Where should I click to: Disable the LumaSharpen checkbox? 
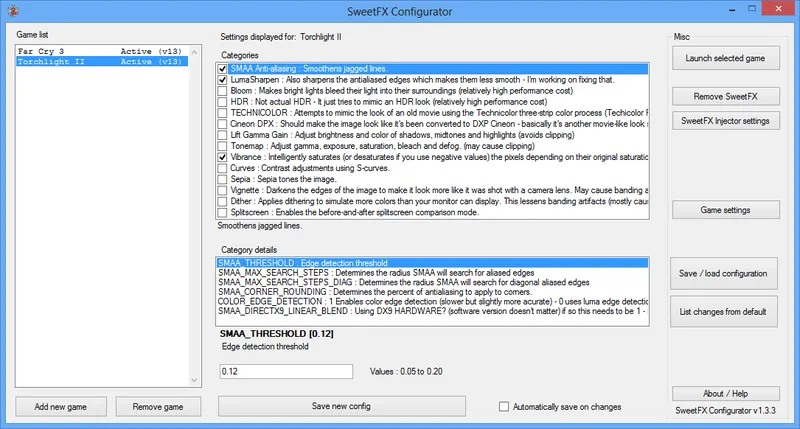click(222, 80)
